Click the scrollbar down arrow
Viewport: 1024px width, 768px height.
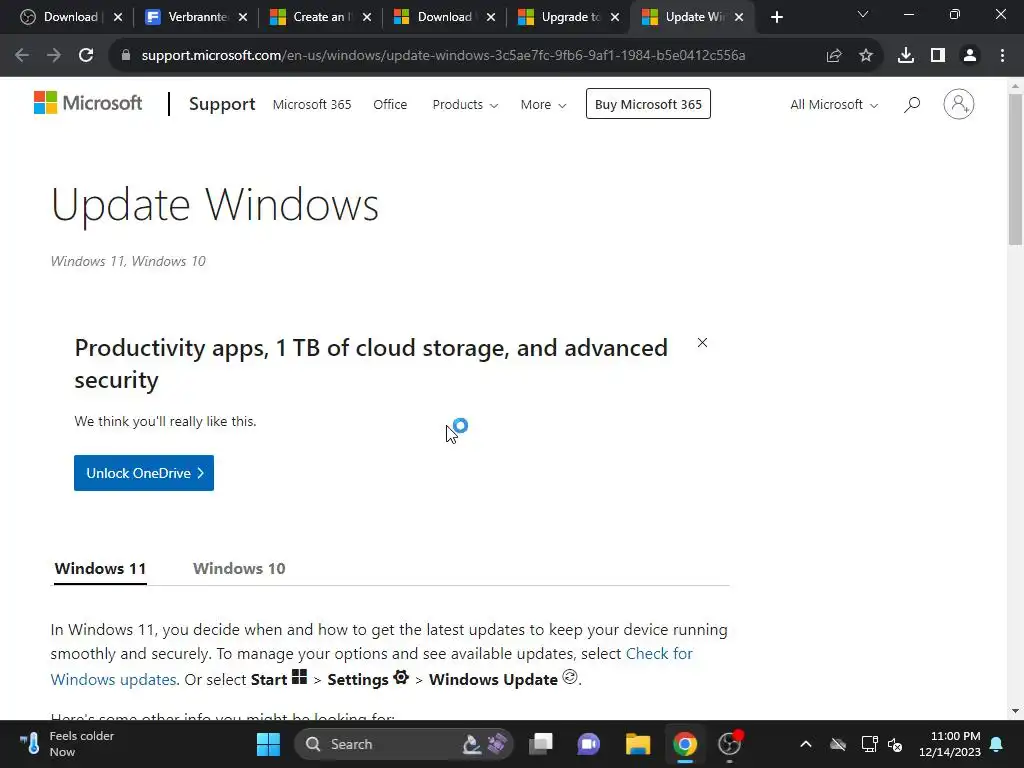coord(1015,711)
